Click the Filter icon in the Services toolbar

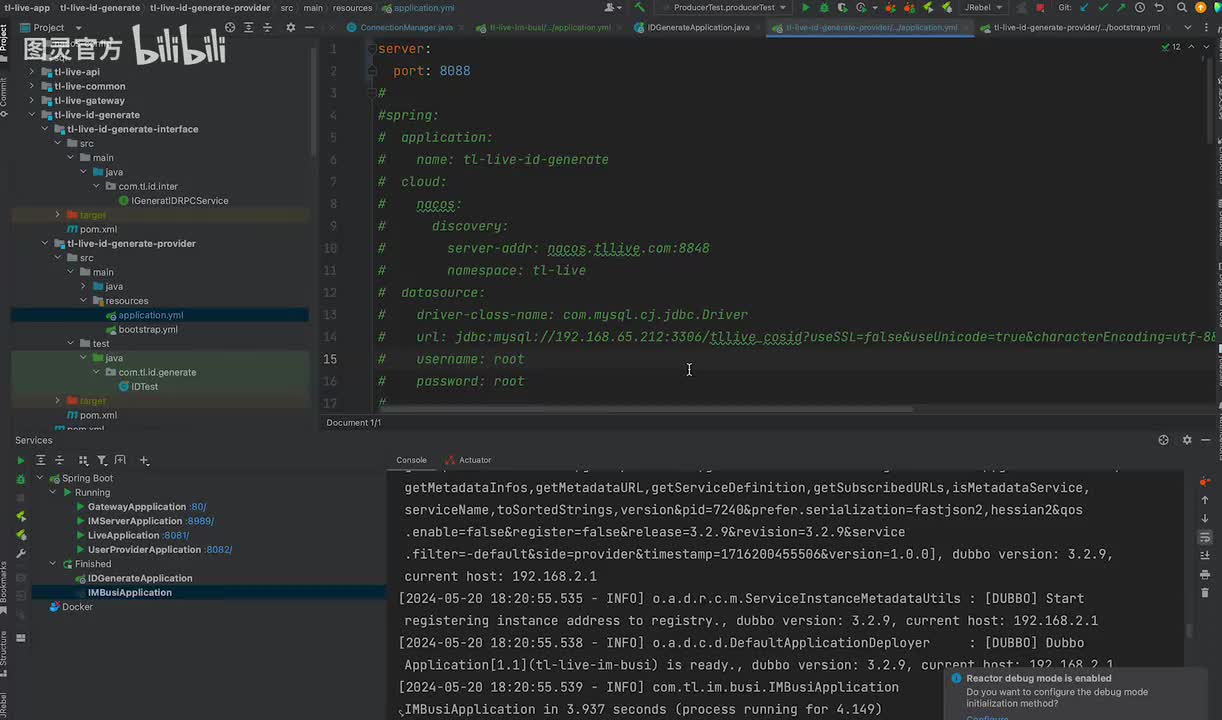tap(101, 460)
